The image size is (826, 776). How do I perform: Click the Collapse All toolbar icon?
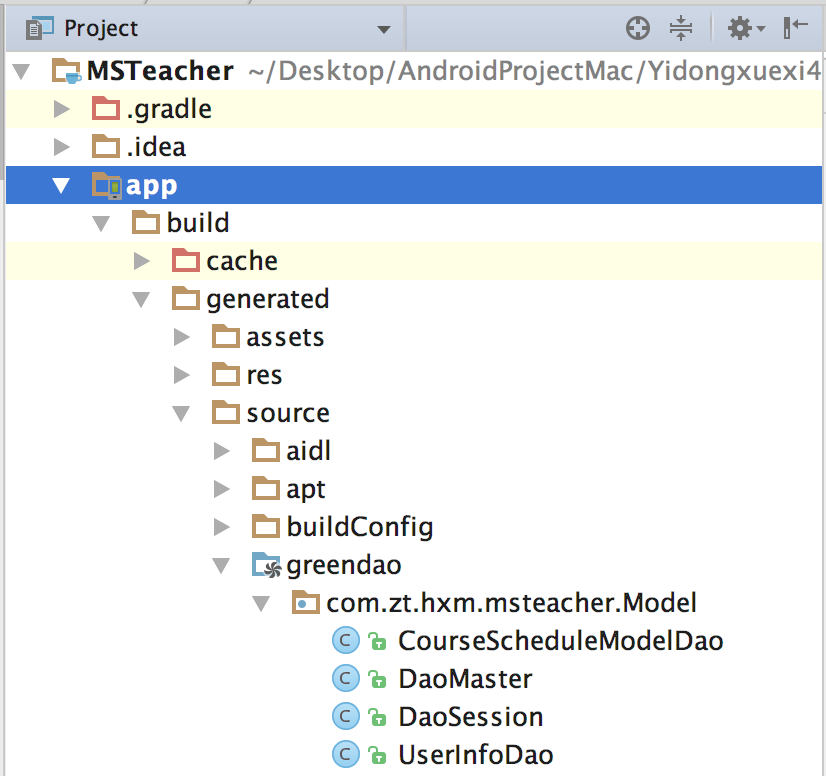click(681, 28)
